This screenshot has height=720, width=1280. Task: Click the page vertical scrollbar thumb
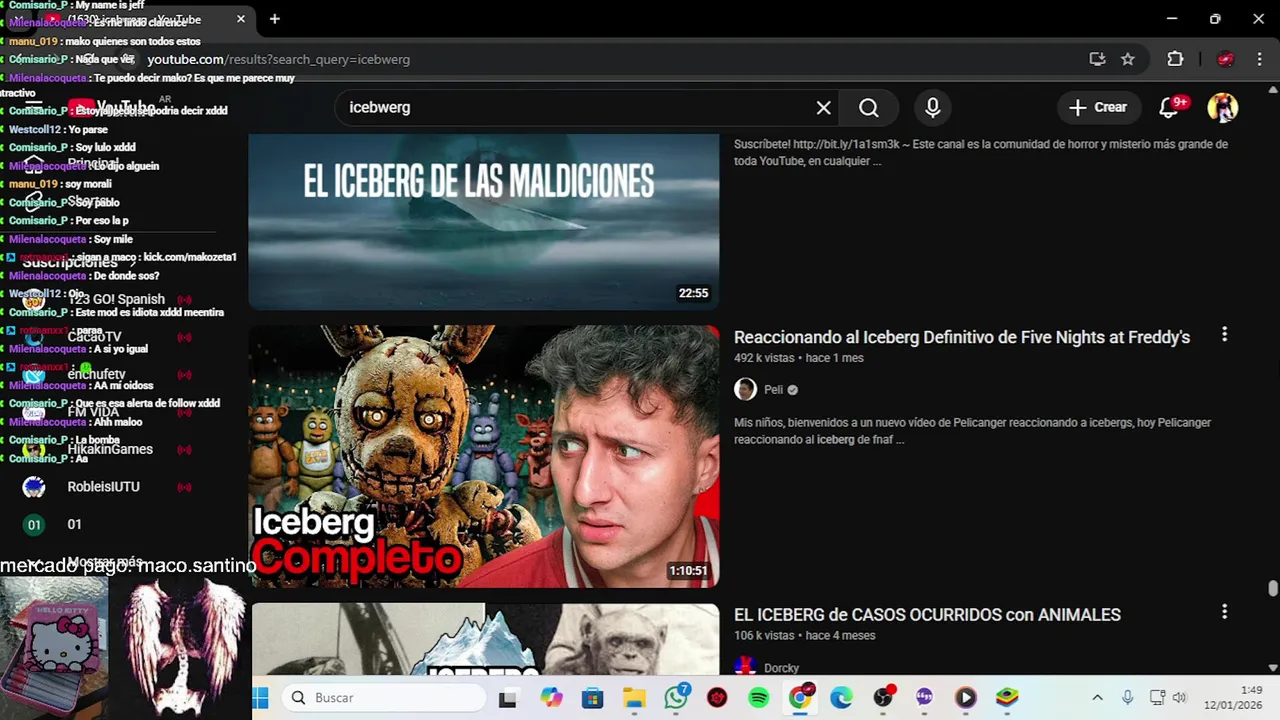point(1273,589)
